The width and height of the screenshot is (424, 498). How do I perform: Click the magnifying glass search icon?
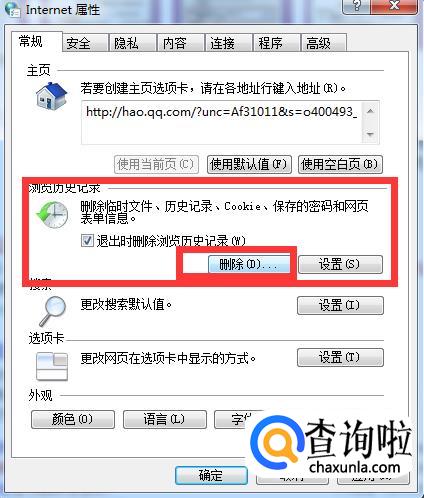coord(53,311)
